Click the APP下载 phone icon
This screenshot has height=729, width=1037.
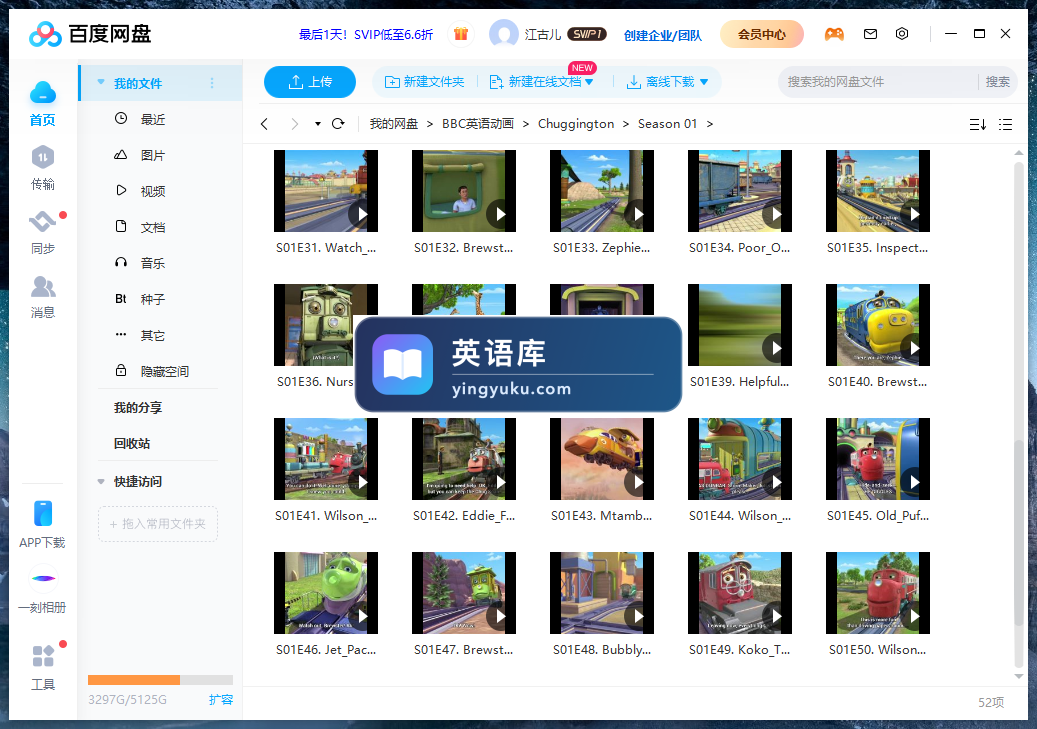[43, 513]
